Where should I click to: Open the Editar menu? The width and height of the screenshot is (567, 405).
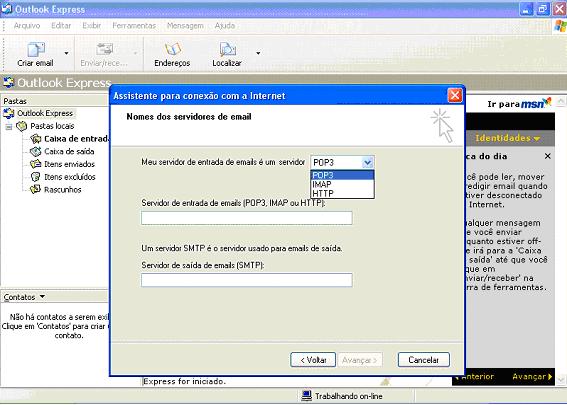[61, 26]
